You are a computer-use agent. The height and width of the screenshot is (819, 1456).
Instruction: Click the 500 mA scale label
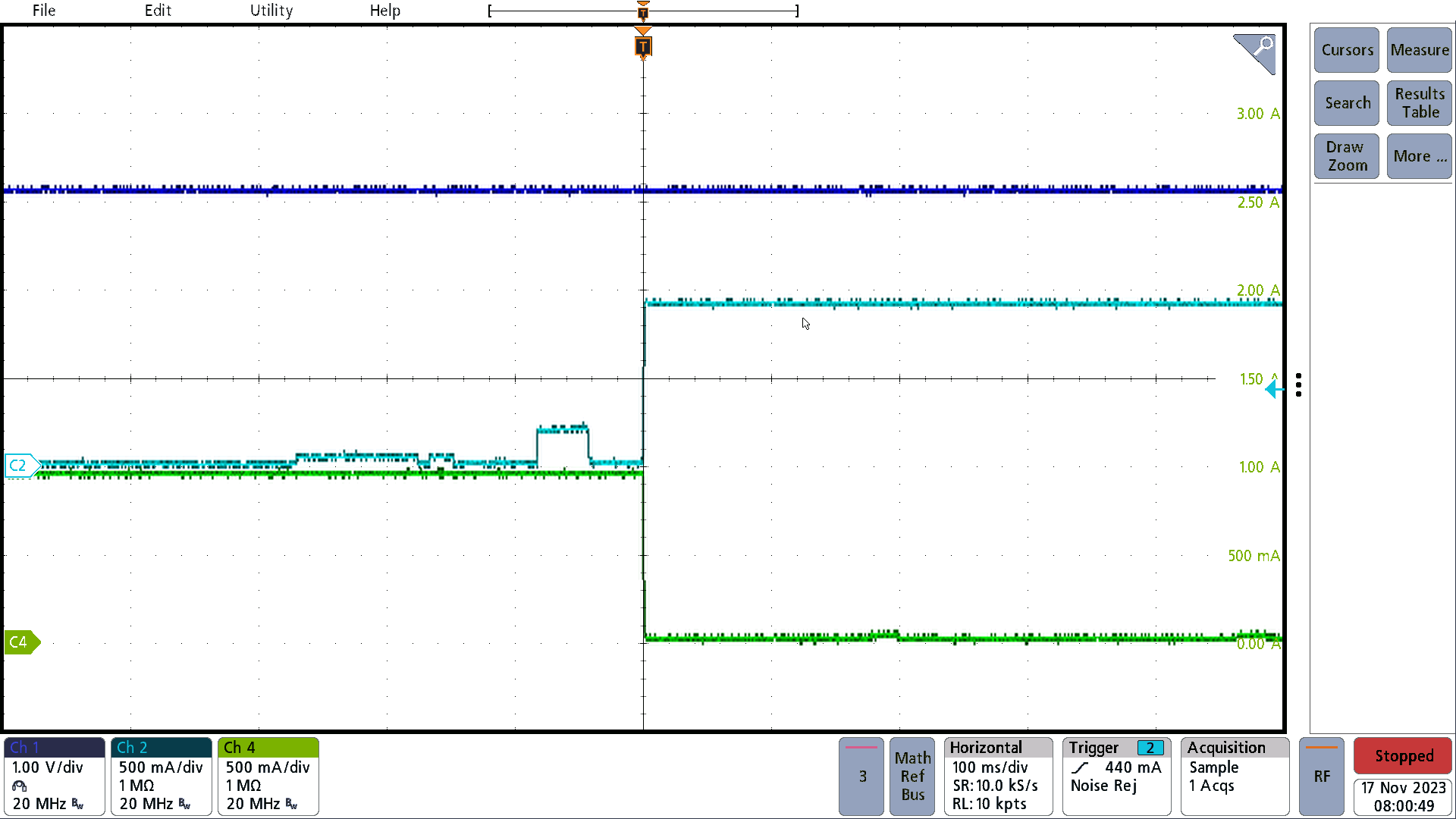pyautogui.click(x=1254, y=556)
